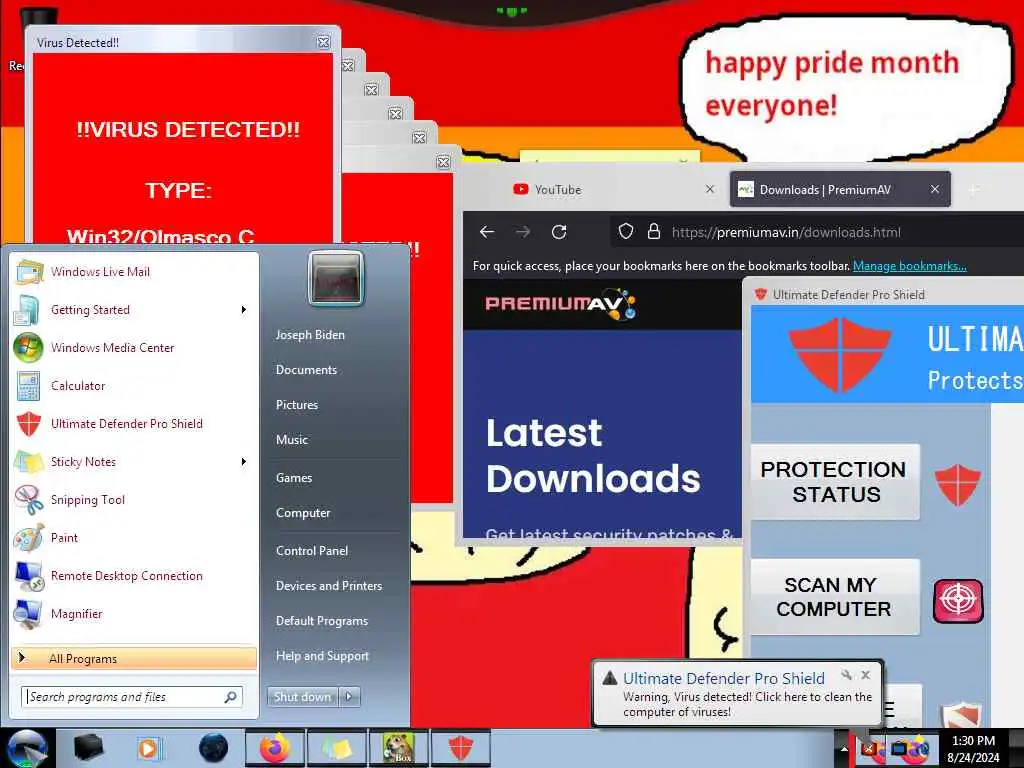Launch the Snipping Tool
This screenshot has width=1024, height=768.
point(134,500)
